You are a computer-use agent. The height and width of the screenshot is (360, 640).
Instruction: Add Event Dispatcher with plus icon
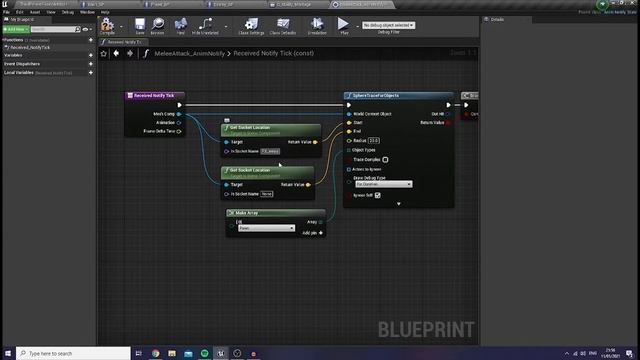click(x=91, y=64)
